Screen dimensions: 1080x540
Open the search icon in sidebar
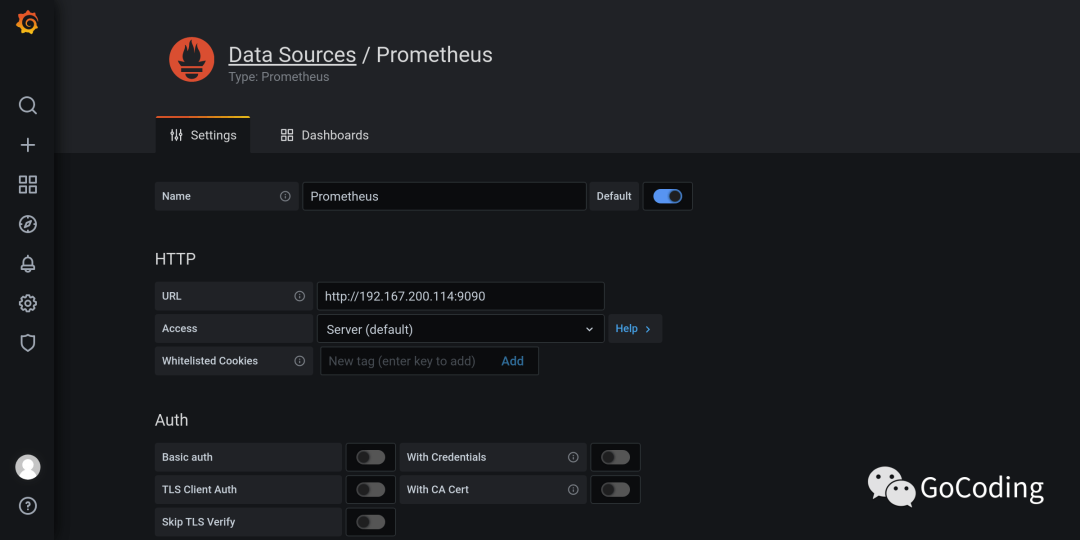28,105
